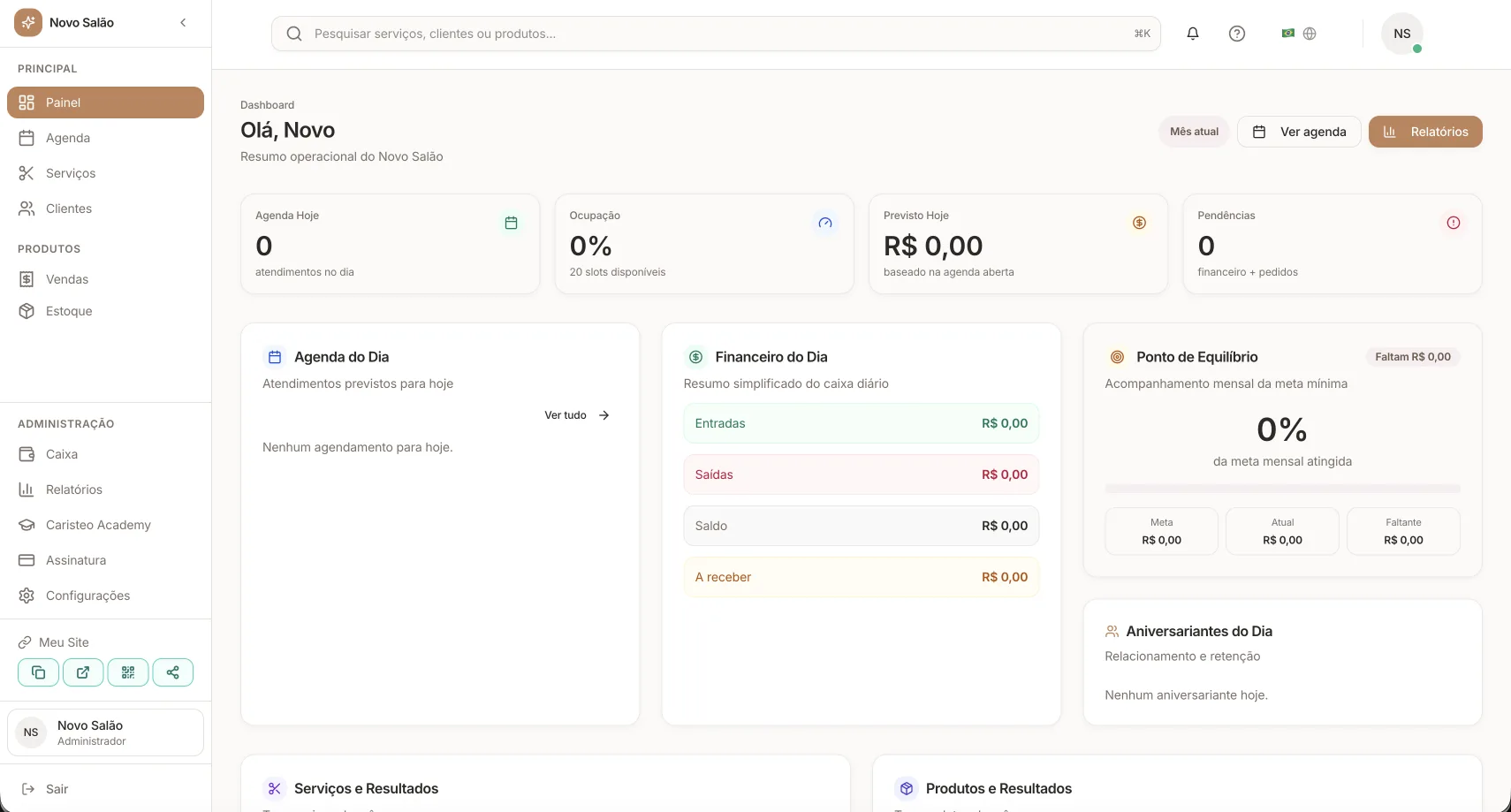Click the Novo Salão logo icon

tap(28, 22)
